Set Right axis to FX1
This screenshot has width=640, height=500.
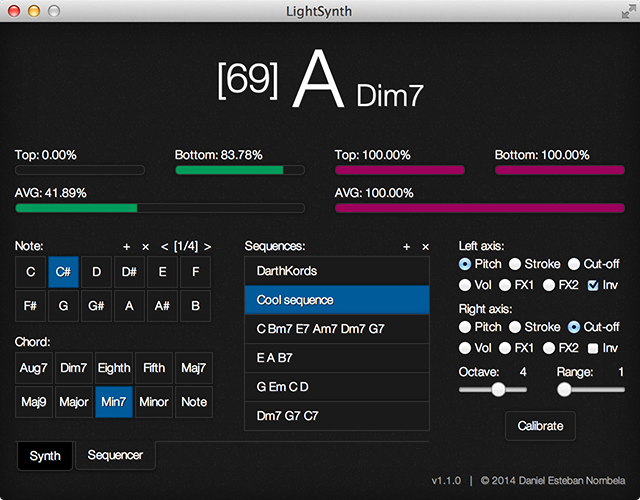coord(505,348)
